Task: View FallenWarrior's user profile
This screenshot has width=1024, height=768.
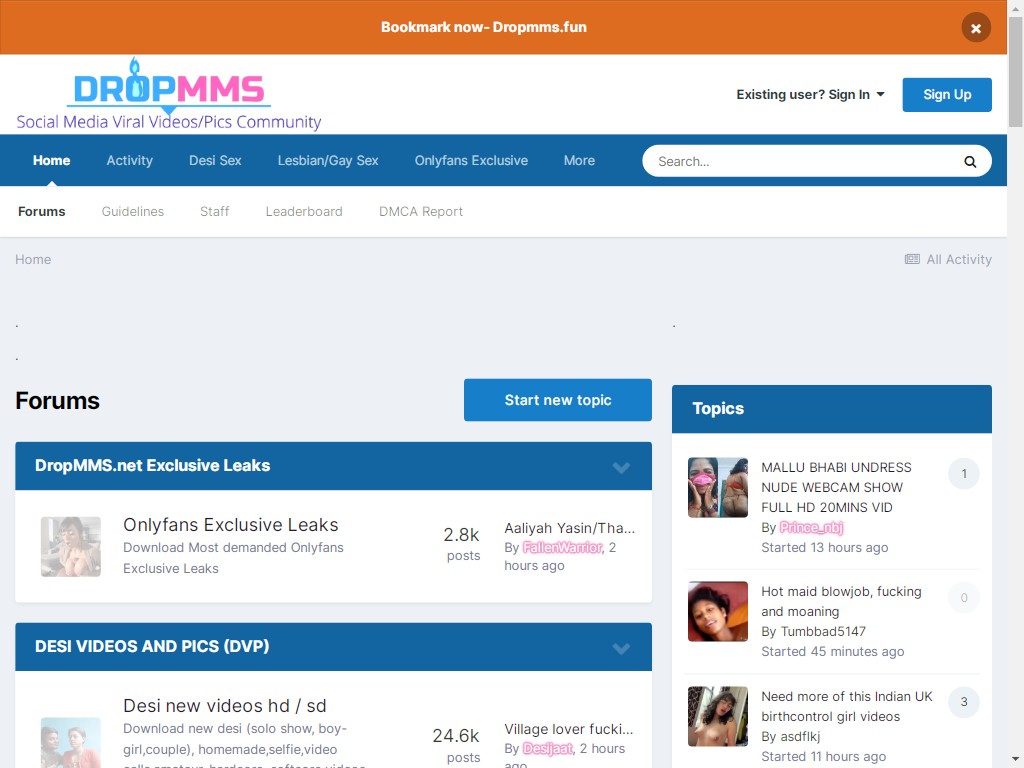Action: [562, 547]
